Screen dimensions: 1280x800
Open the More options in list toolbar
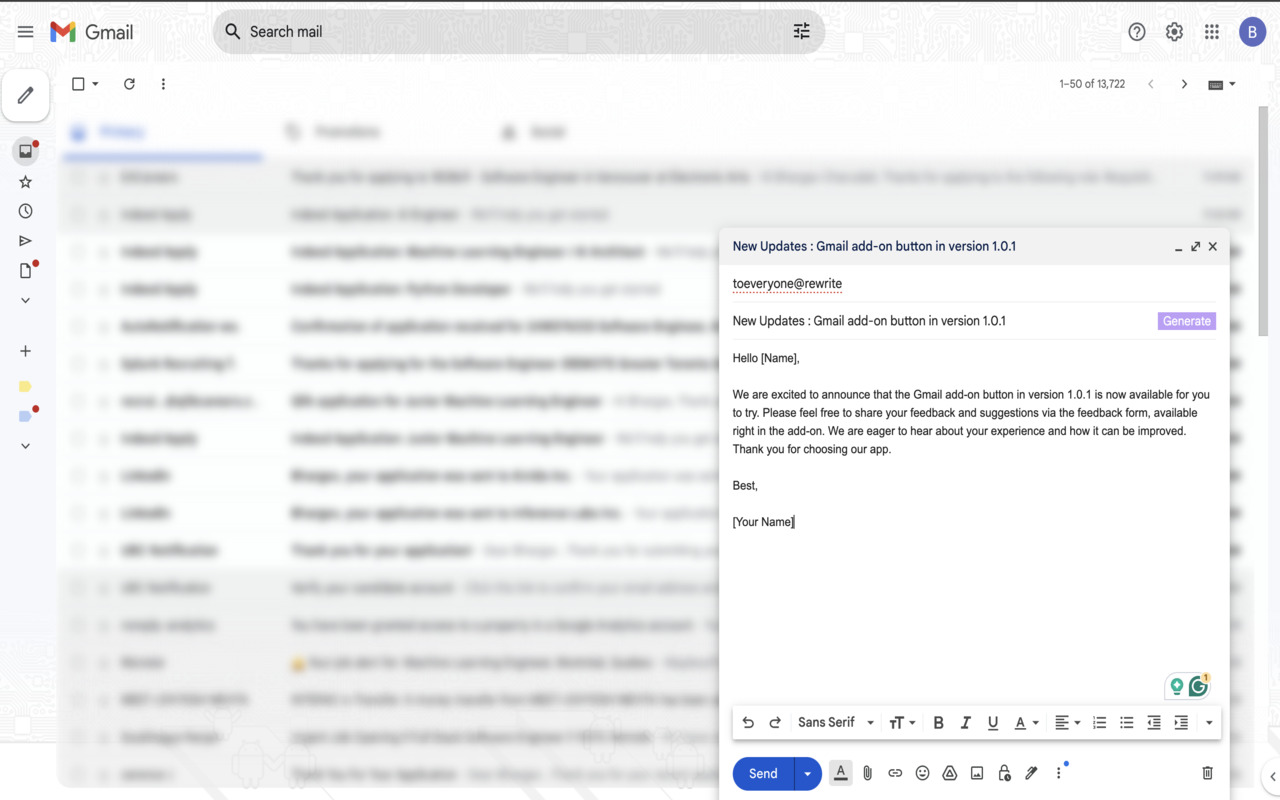[x=163, y=84]
